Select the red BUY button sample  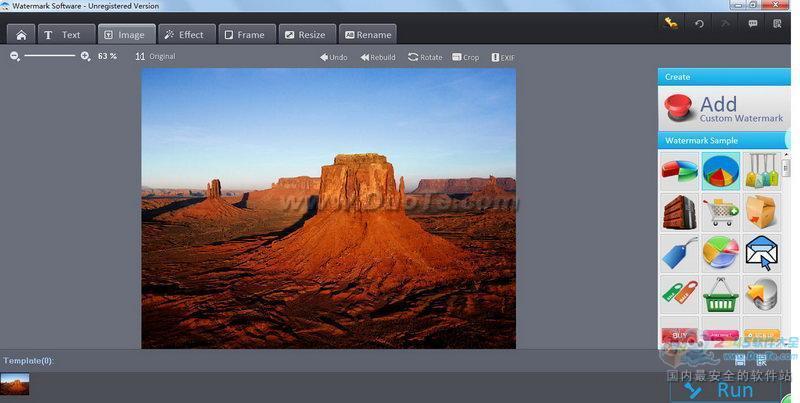[x=679, y=332]
